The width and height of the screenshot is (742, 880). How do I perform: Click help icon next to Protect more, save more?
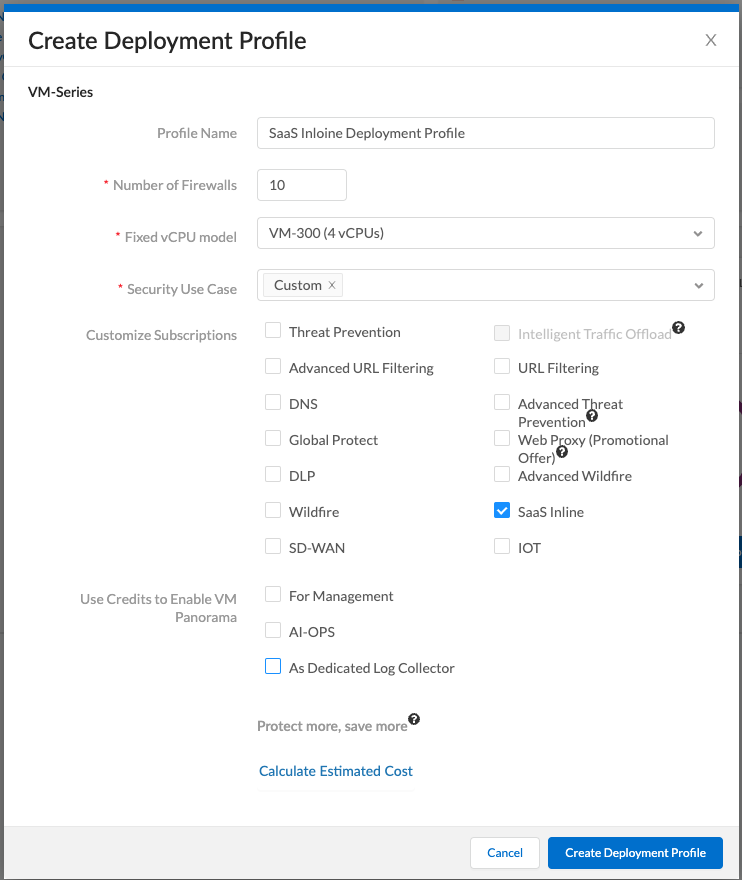point(414,719)
